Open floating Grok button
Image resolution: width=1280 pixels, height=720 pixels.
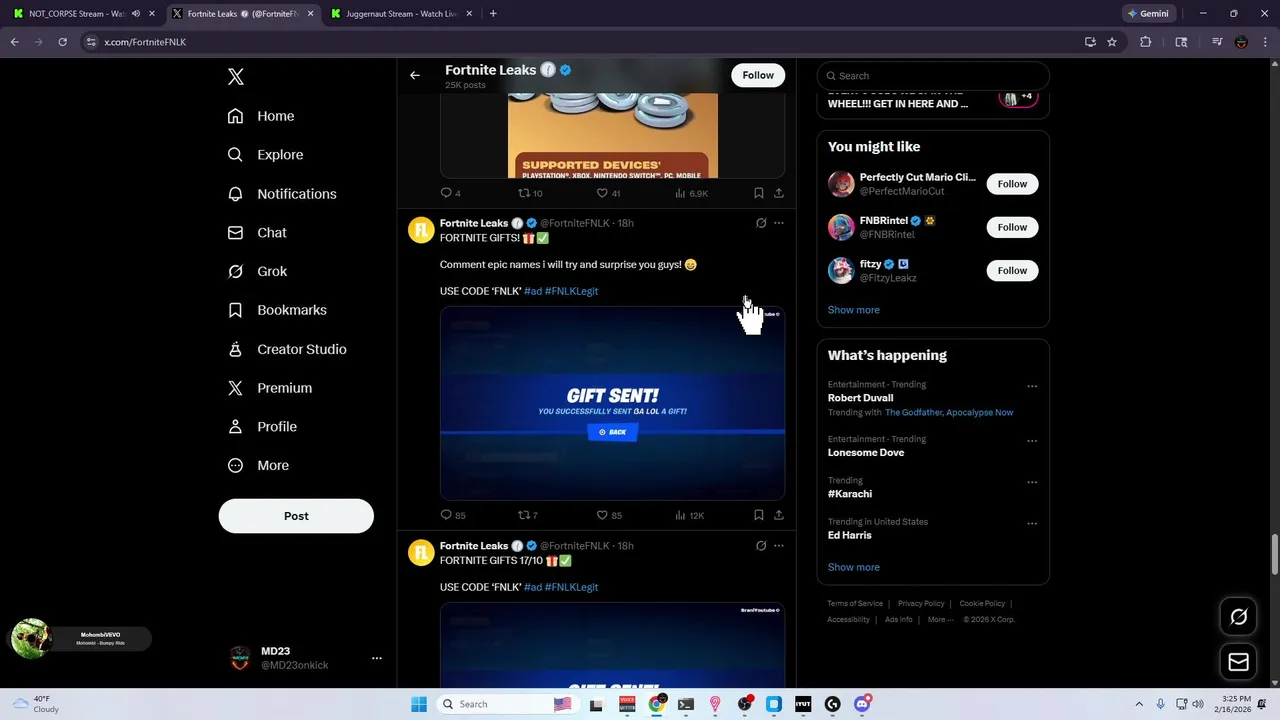click(1238, 617)
